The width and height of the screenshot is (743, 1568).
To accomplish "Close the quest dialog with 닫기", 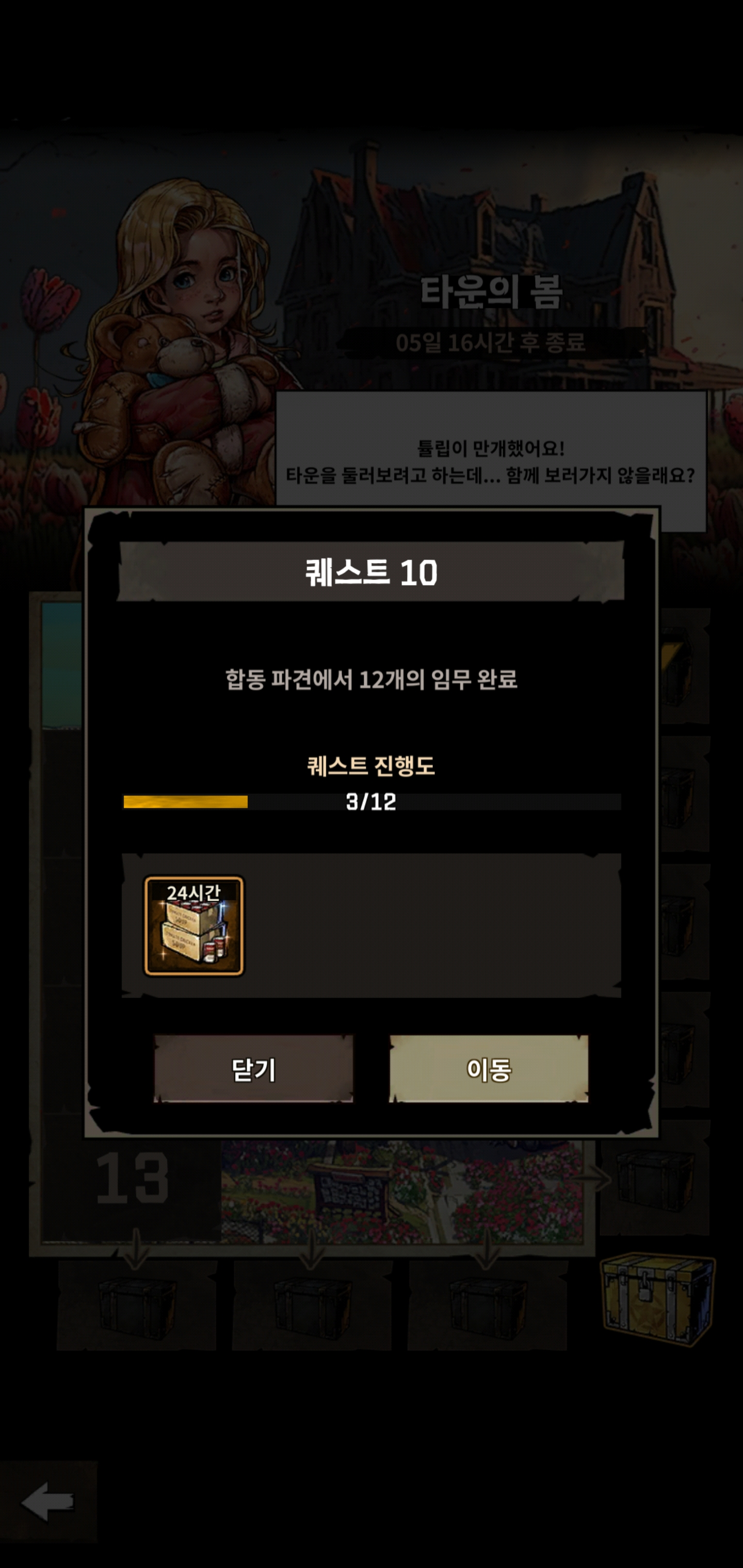I will [253, 1069].
